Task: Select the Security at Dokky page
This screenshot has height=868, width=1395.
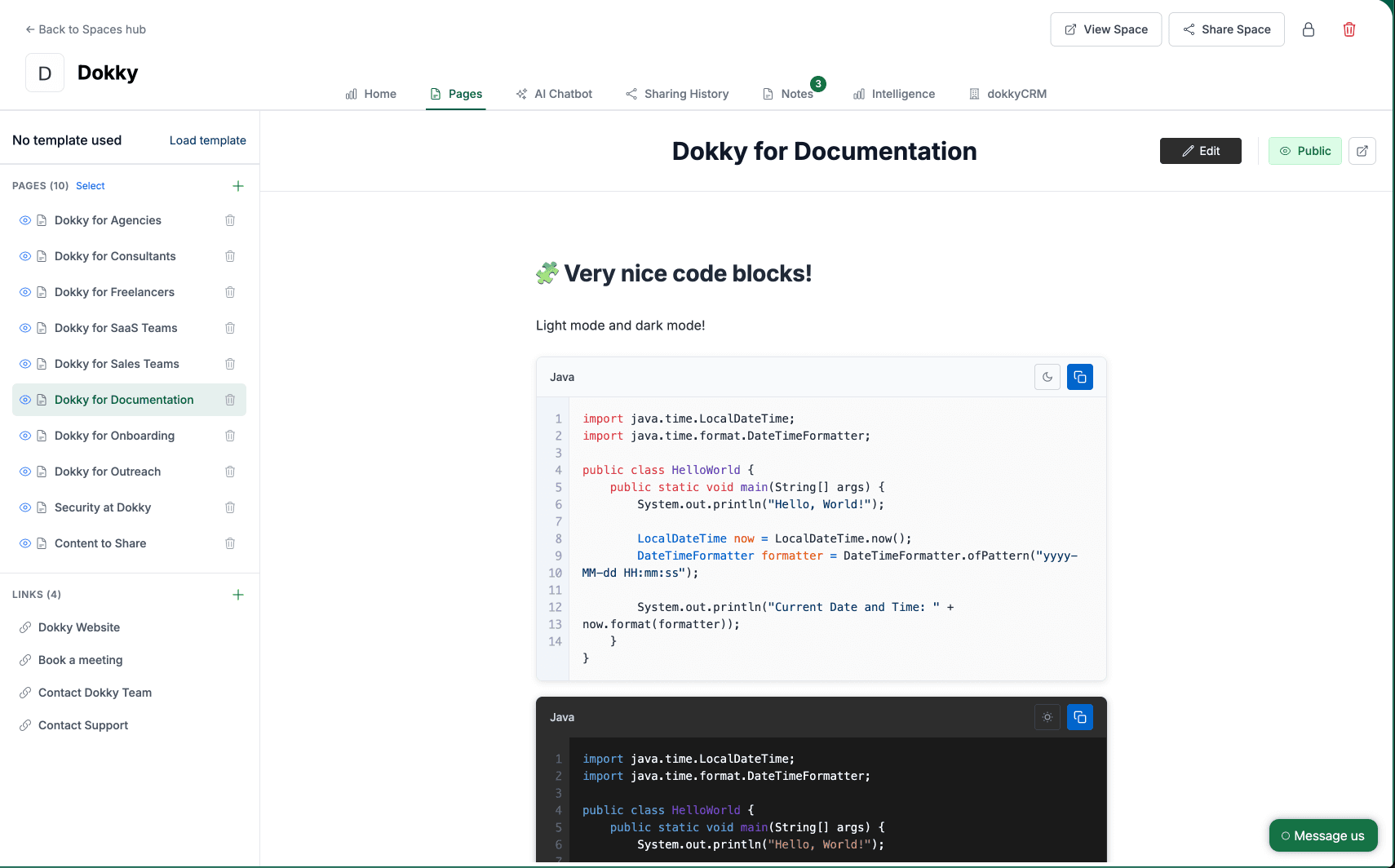Action: tap(103, 507)
